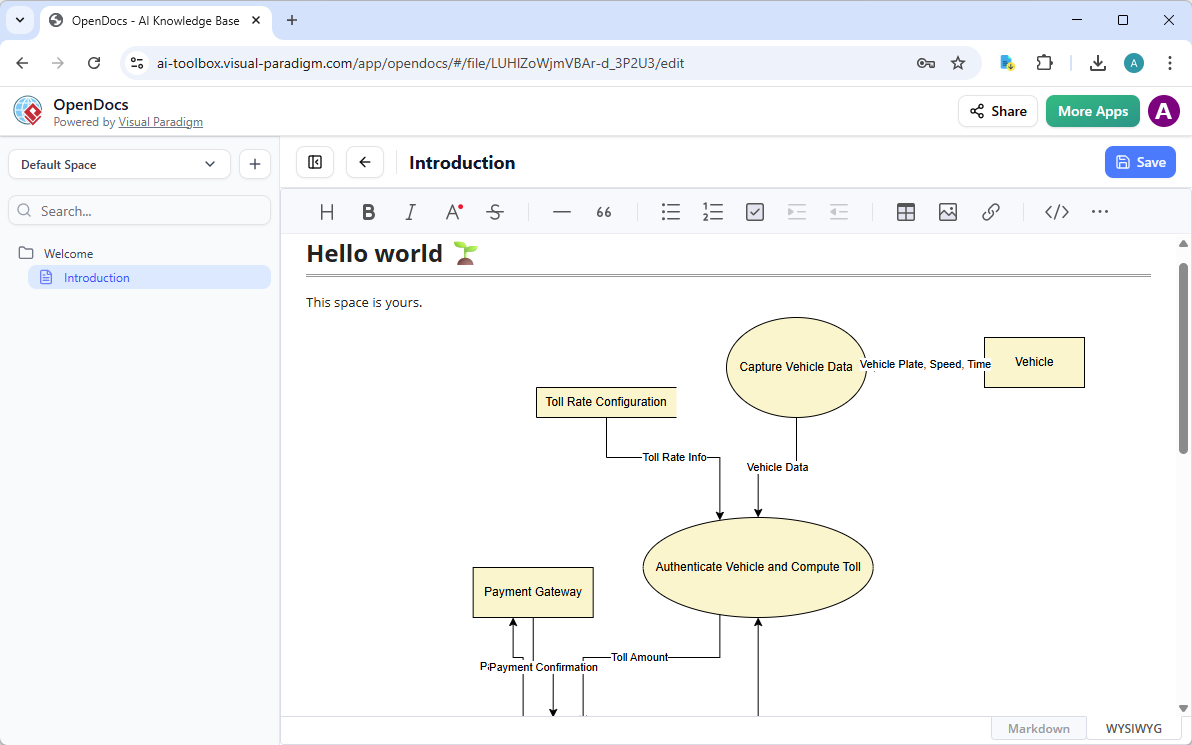Open the more toolbar options menu
The width and height of the screenshot is (1192, 745).
[1100, 211]
